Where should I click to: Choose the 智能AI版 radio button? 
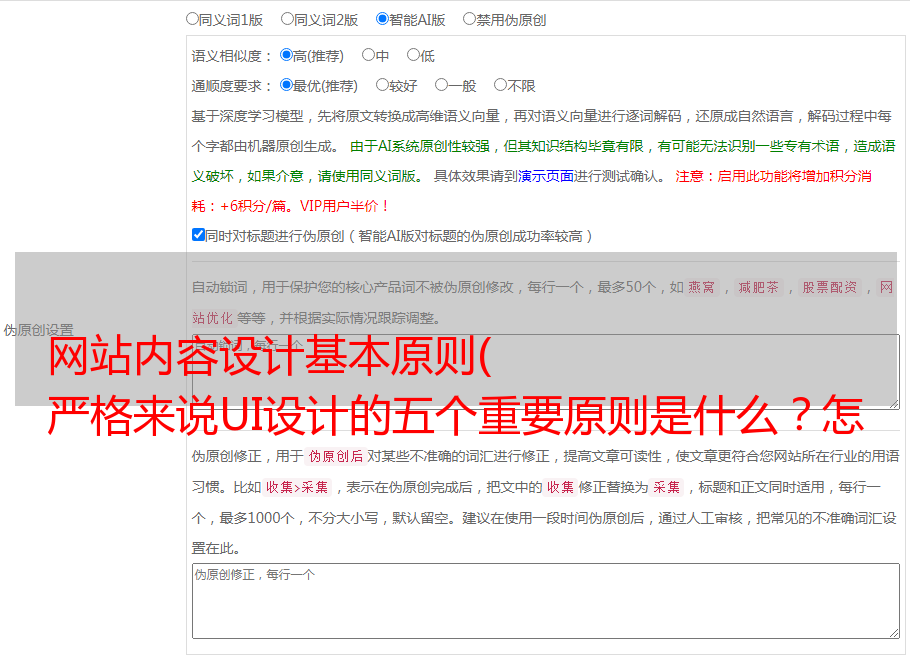pyautogui.click(x=383, y=19)
